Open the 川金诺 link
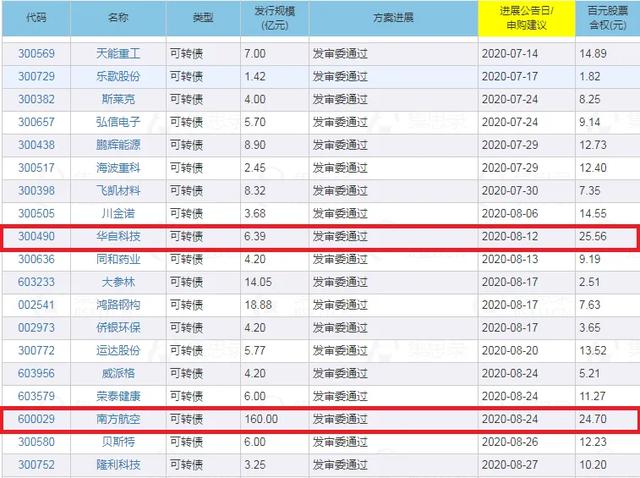 point(118,213)
